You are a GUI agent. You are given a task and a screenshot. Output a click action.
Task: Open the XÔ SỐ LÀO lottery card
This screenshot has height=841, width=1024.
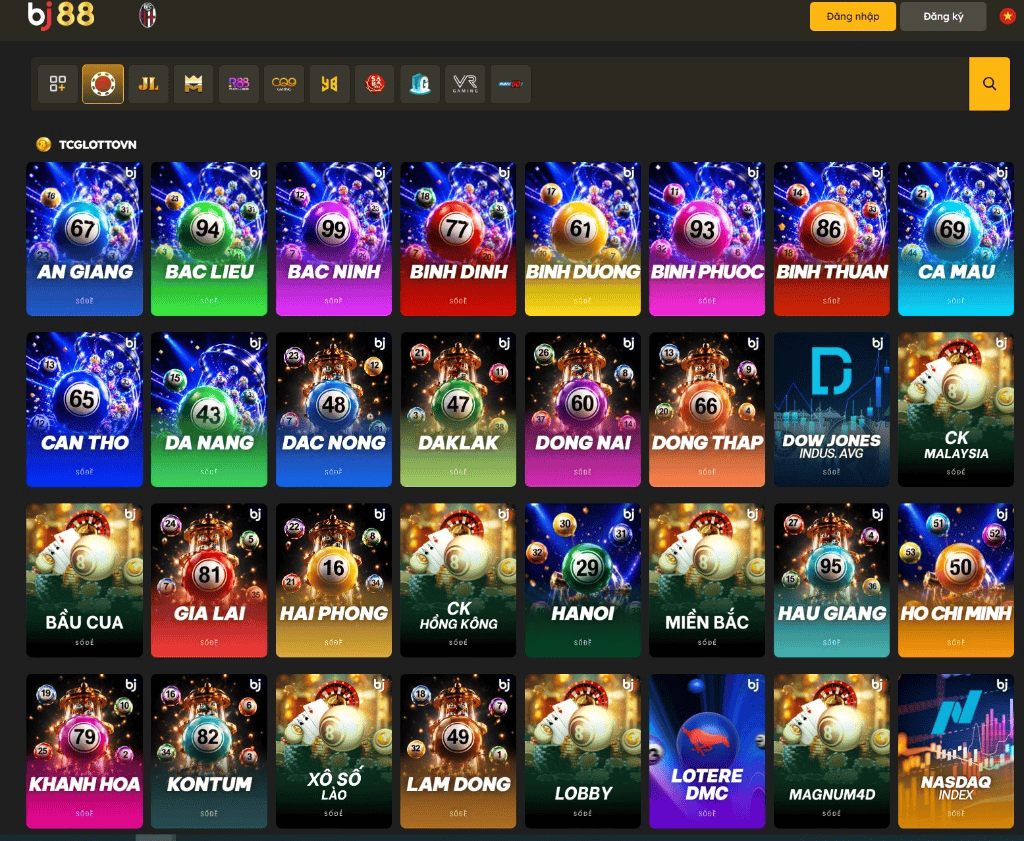(x=334, y=752)
